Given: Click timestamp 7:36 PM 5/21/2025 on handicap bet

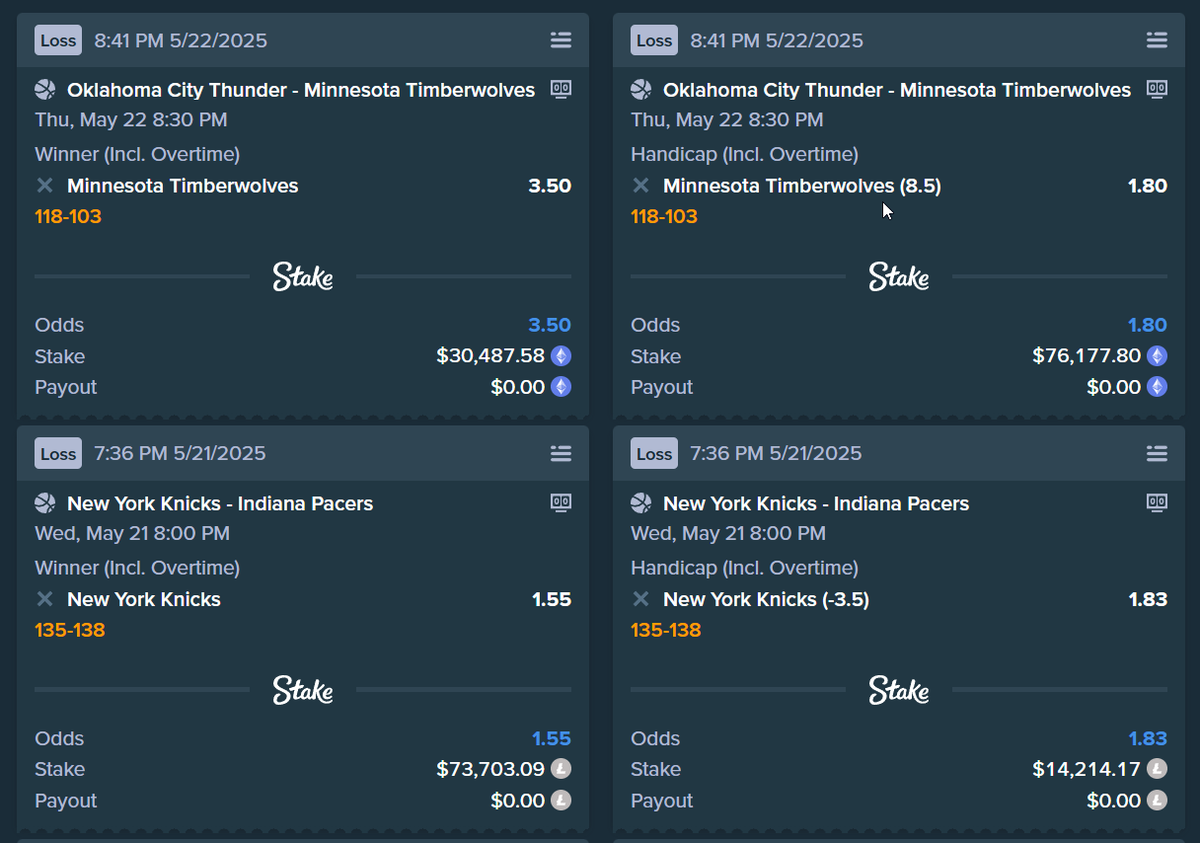Looking at the screenshot, I should 776,454.
